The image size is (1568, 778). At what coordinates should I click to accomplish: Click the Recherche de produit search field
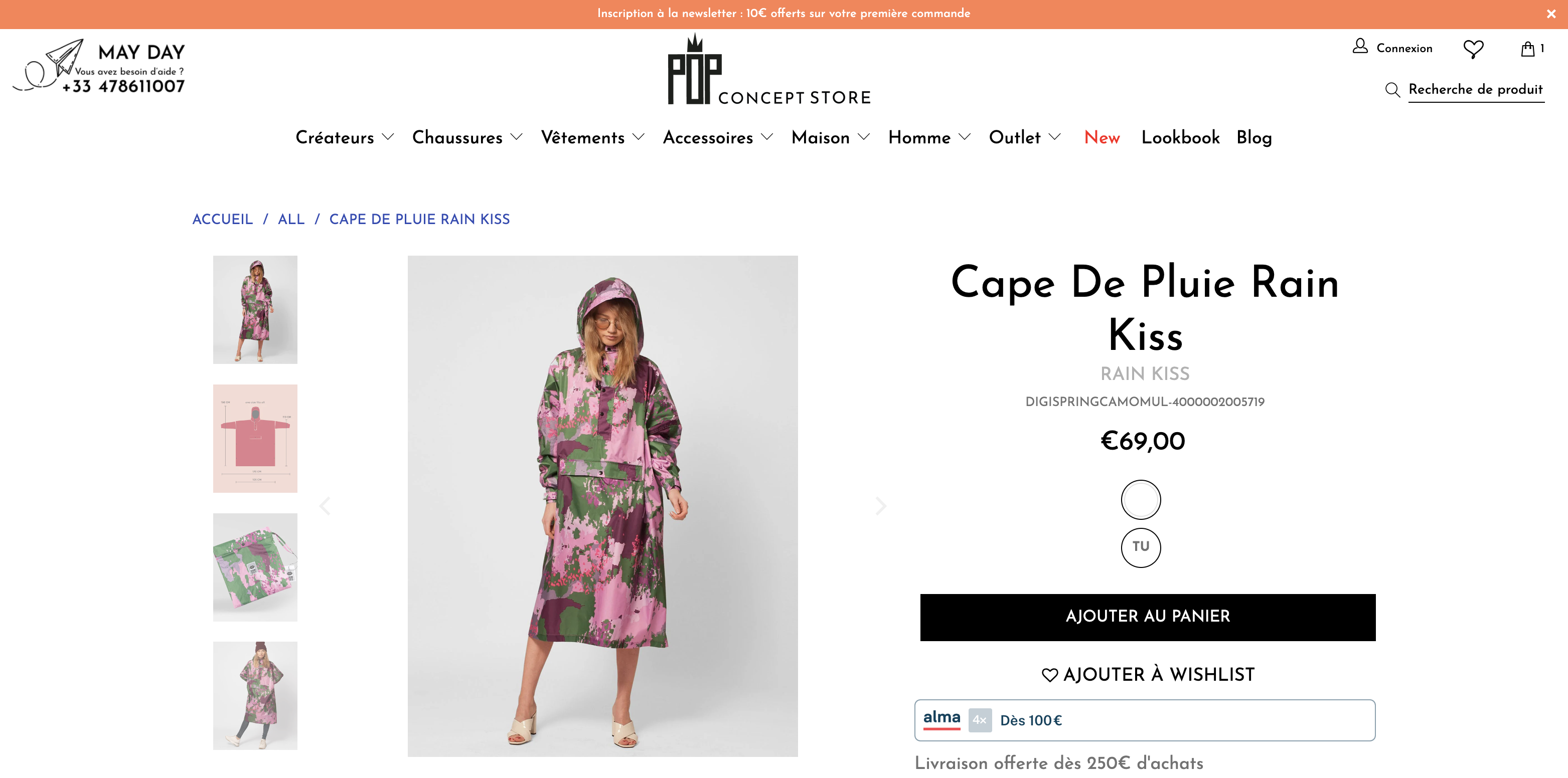(1476, 90)
